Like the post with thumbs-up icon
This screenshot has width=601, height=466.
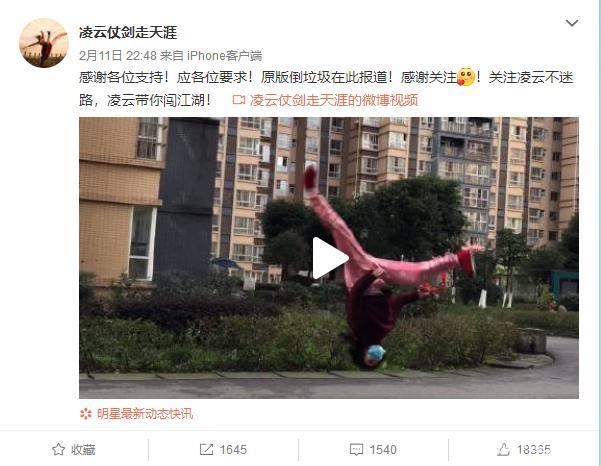pos(503,449)
